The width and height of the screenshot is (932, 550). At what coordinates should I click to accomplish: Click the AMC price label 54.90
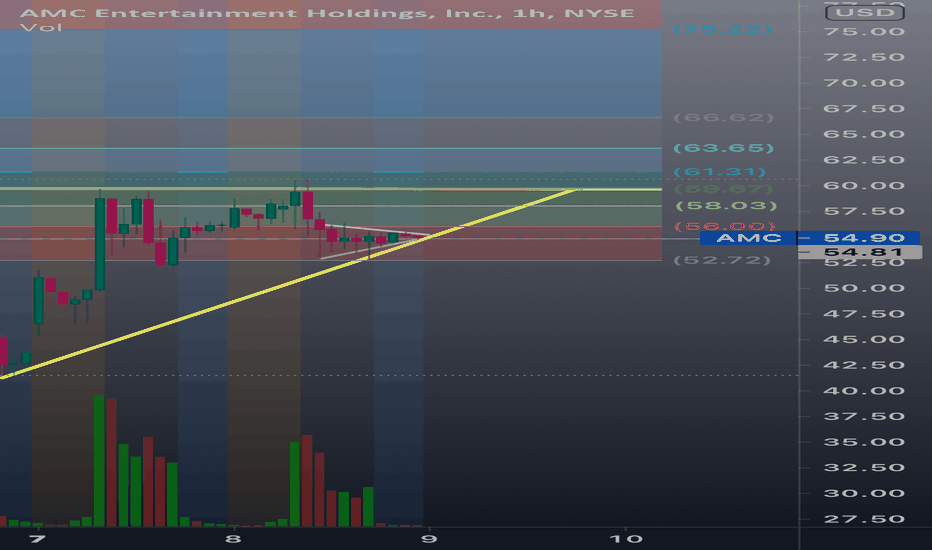point(865,238)
